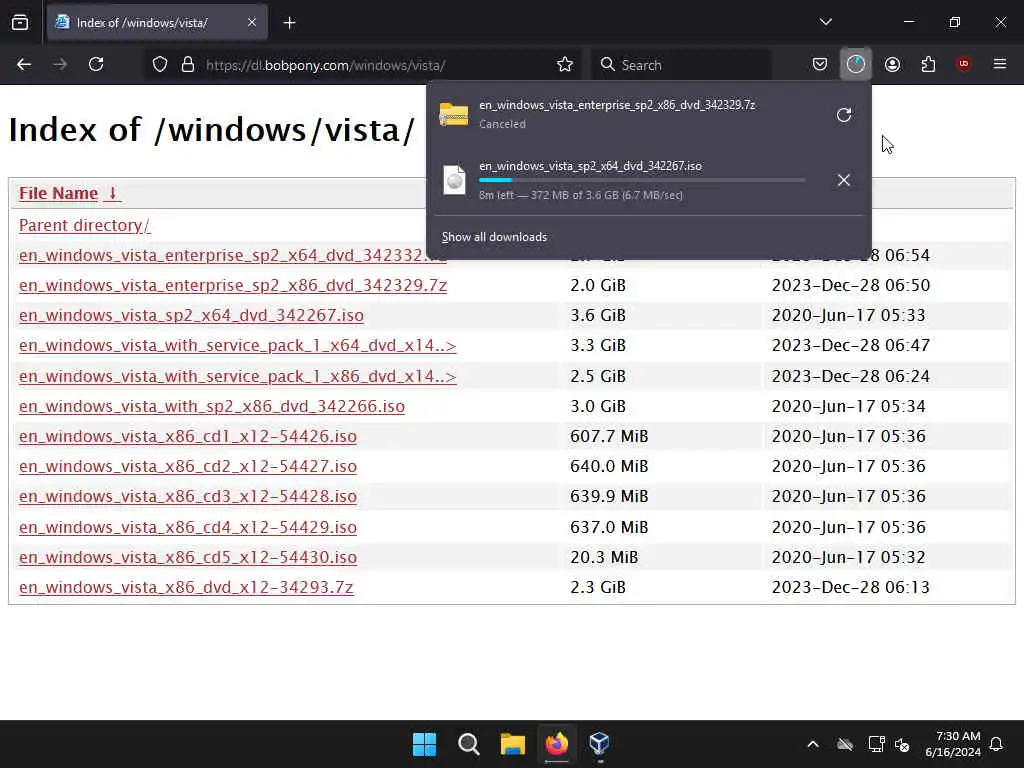Open VirtualBox from taskbar
1024x768 pixels.
600,744
